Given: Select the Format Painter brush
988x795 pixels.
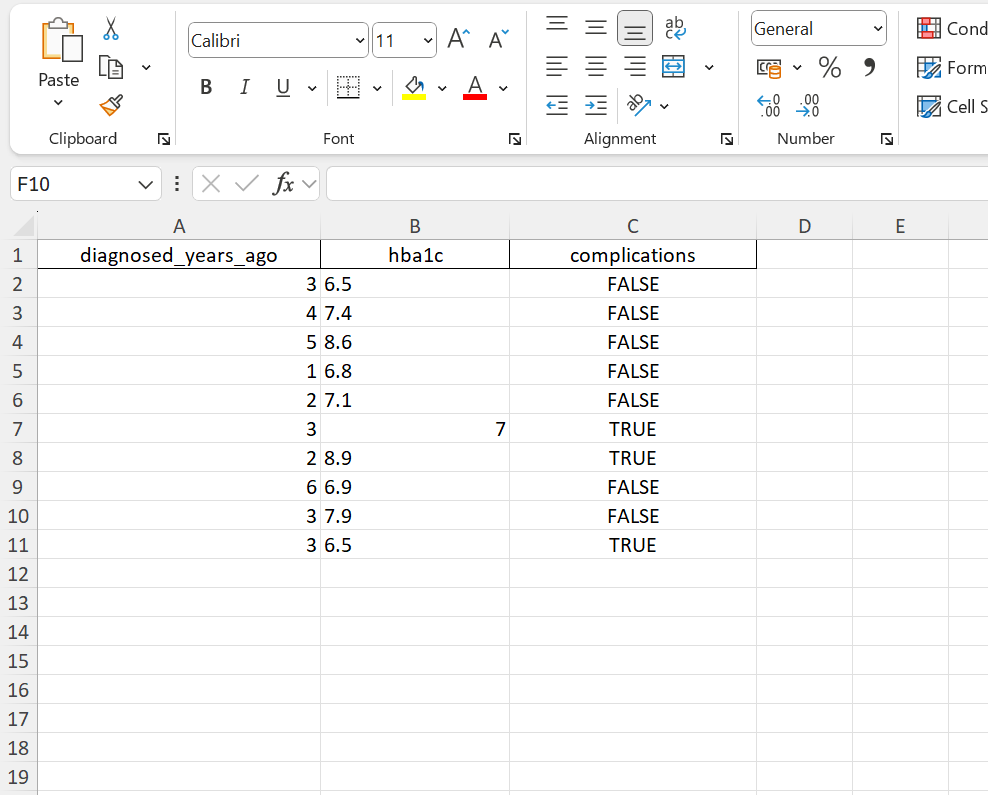Looking at the screenshot, I should [x=111, y=105].
